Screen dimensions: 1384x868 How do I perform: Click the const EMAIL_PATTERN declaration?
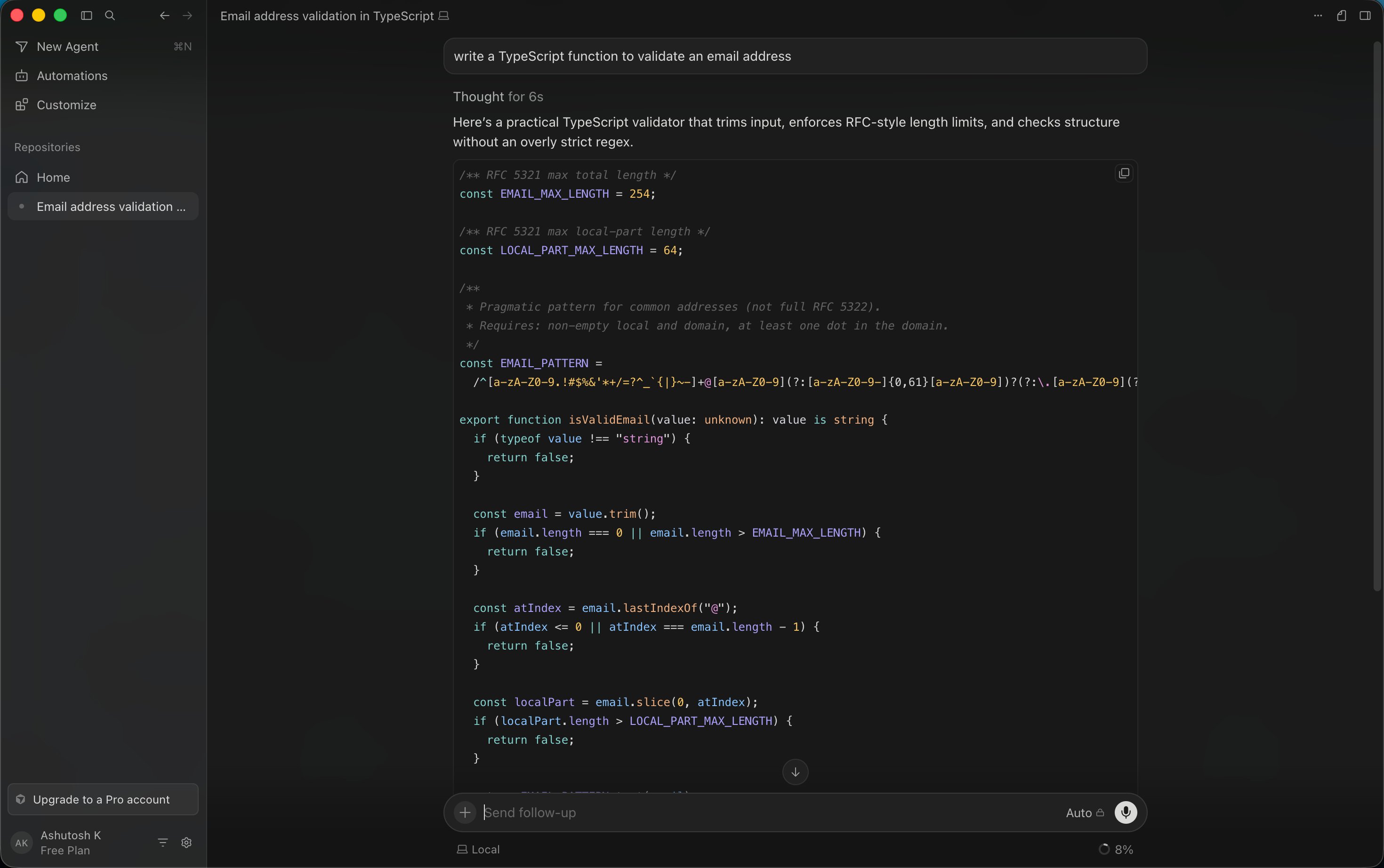[x=531, y=363]
